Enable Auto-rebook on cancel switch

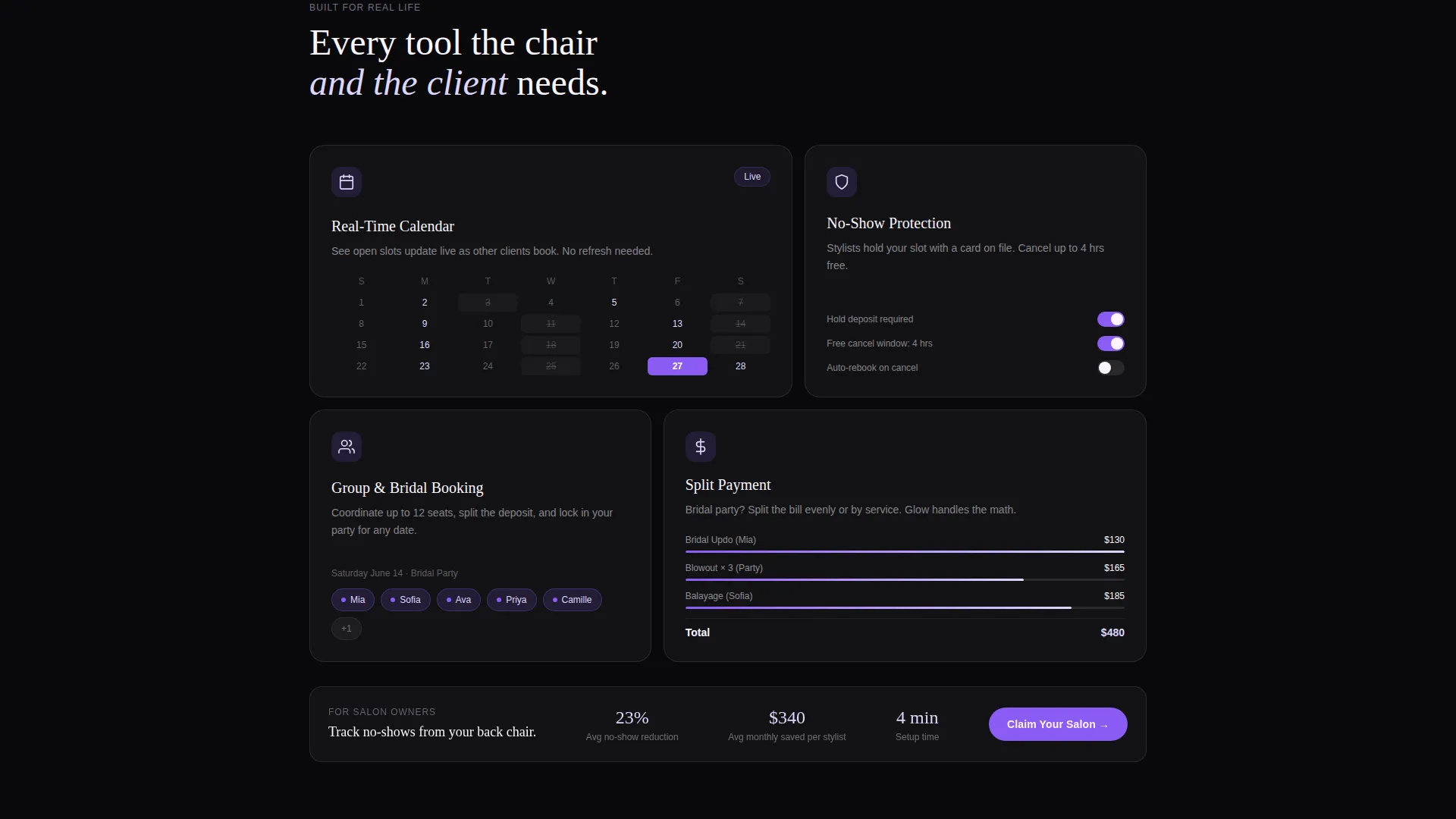point(1110,368)
